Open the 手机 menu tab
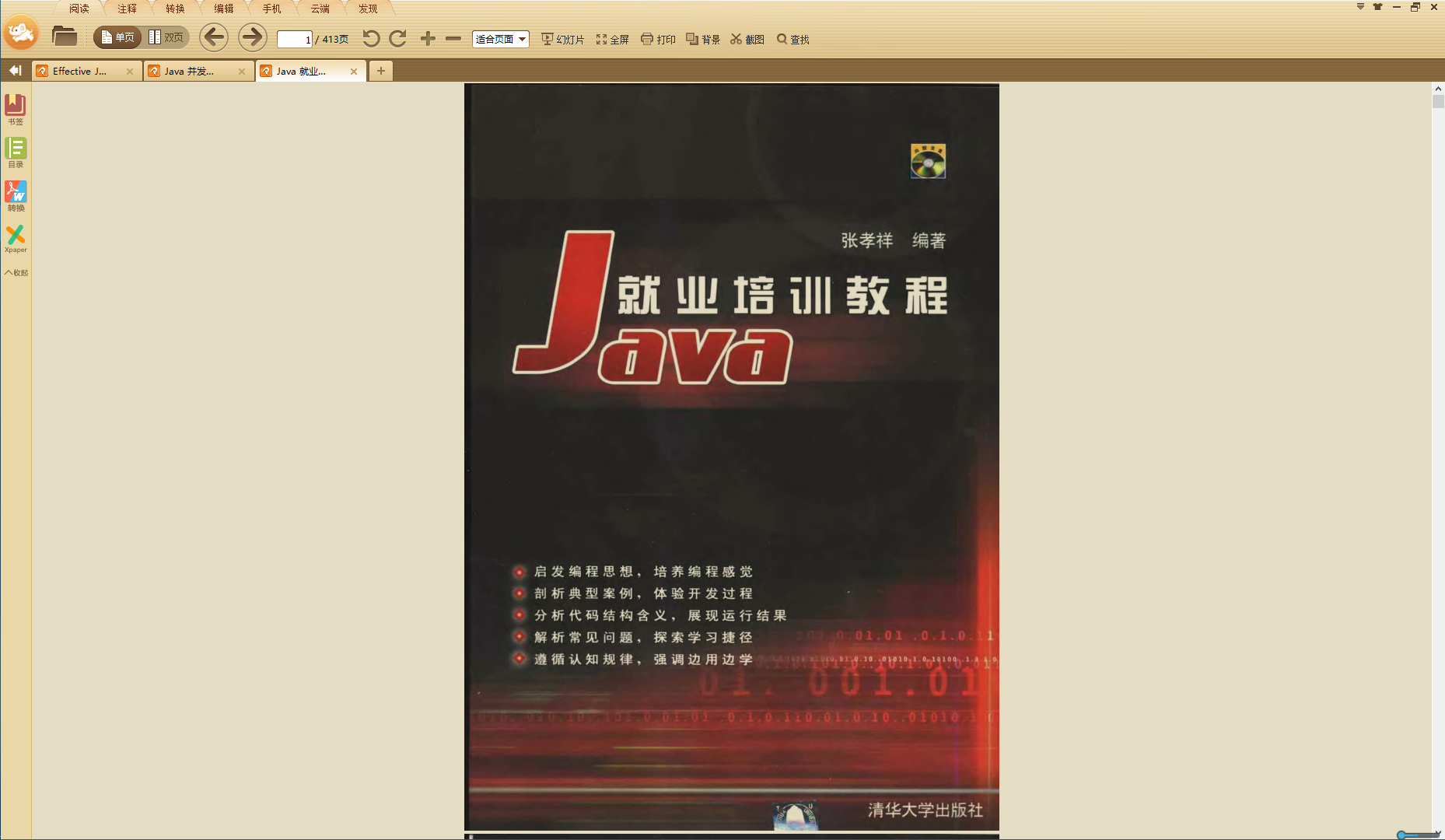Viewport: 1445px width, 840px height. [272, 9]
